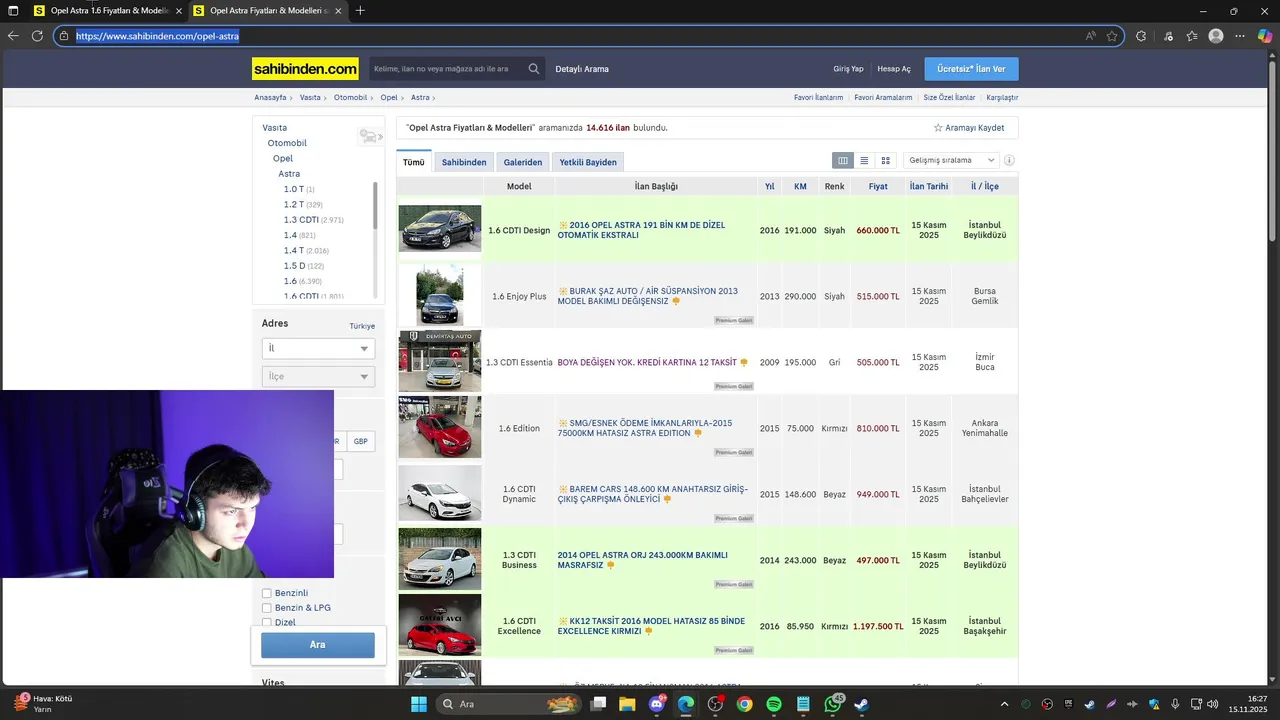
Task: Switch to table list view icon
Action: [843, 160]
